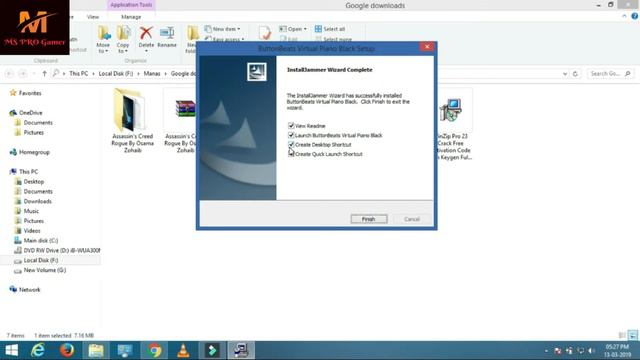Viewport: 640px width, 360px height.
Task: Open Desktop under This PC
Action: (29, 181)
